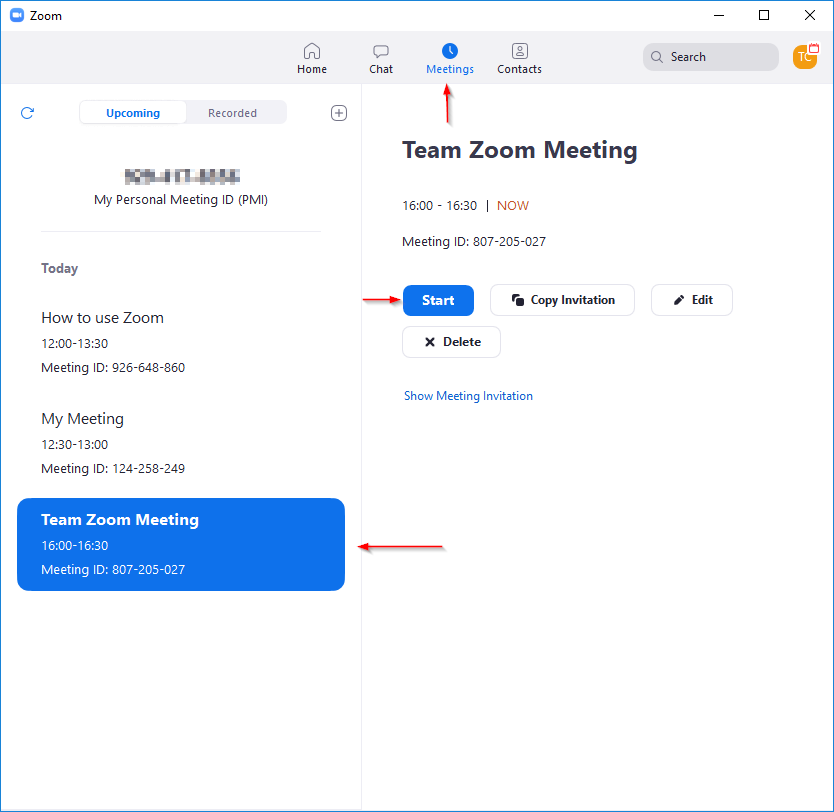
Task: Expand Show Meeting Invitation link
Action: 468,396
